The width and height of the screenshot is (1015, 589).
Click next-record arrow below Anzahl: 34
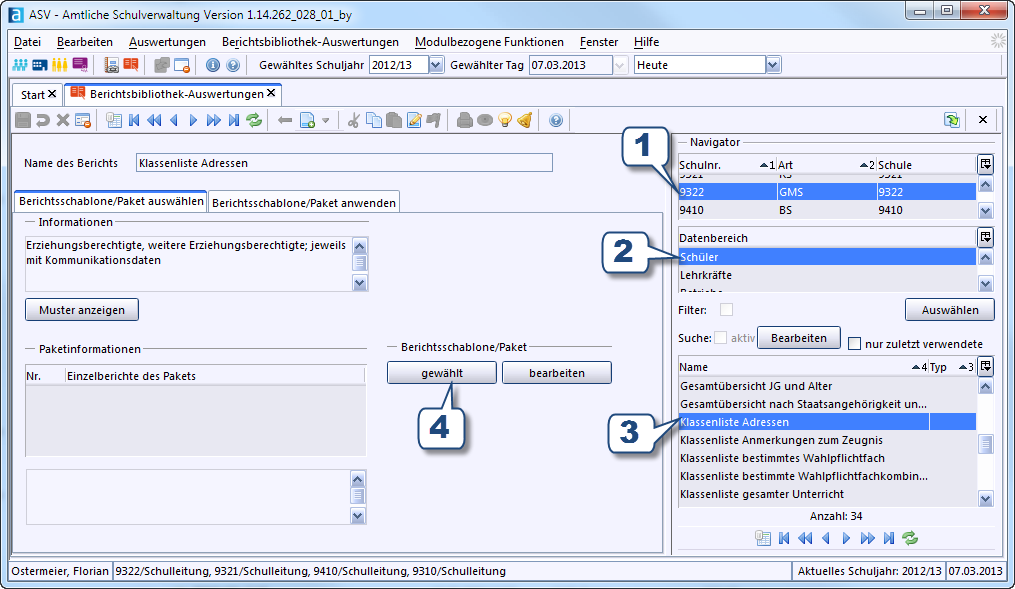[x=846, y=538]
